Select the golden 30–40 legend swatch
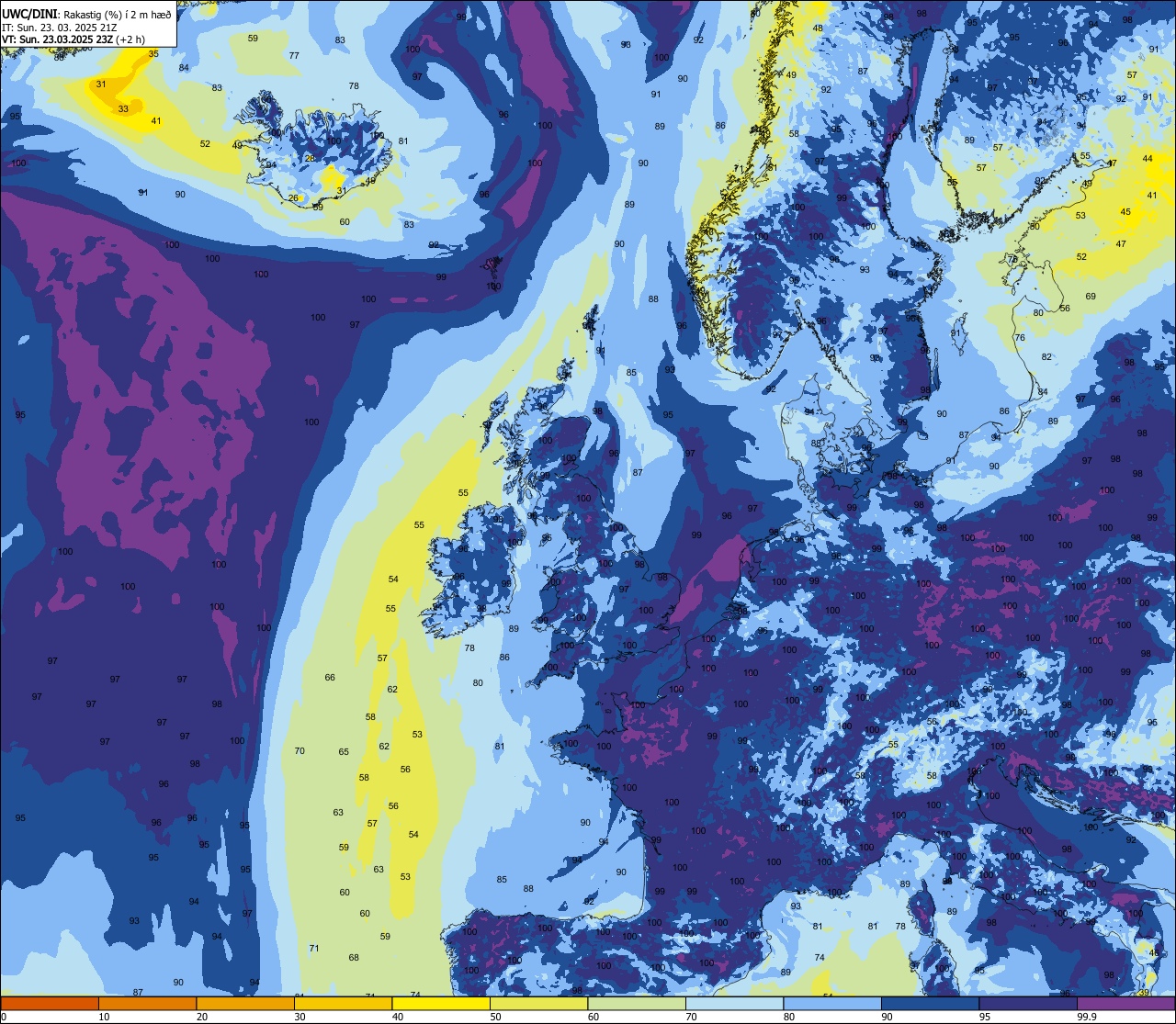The height and width of the screenshot is (1024, 1176). tap(343, 1003)
